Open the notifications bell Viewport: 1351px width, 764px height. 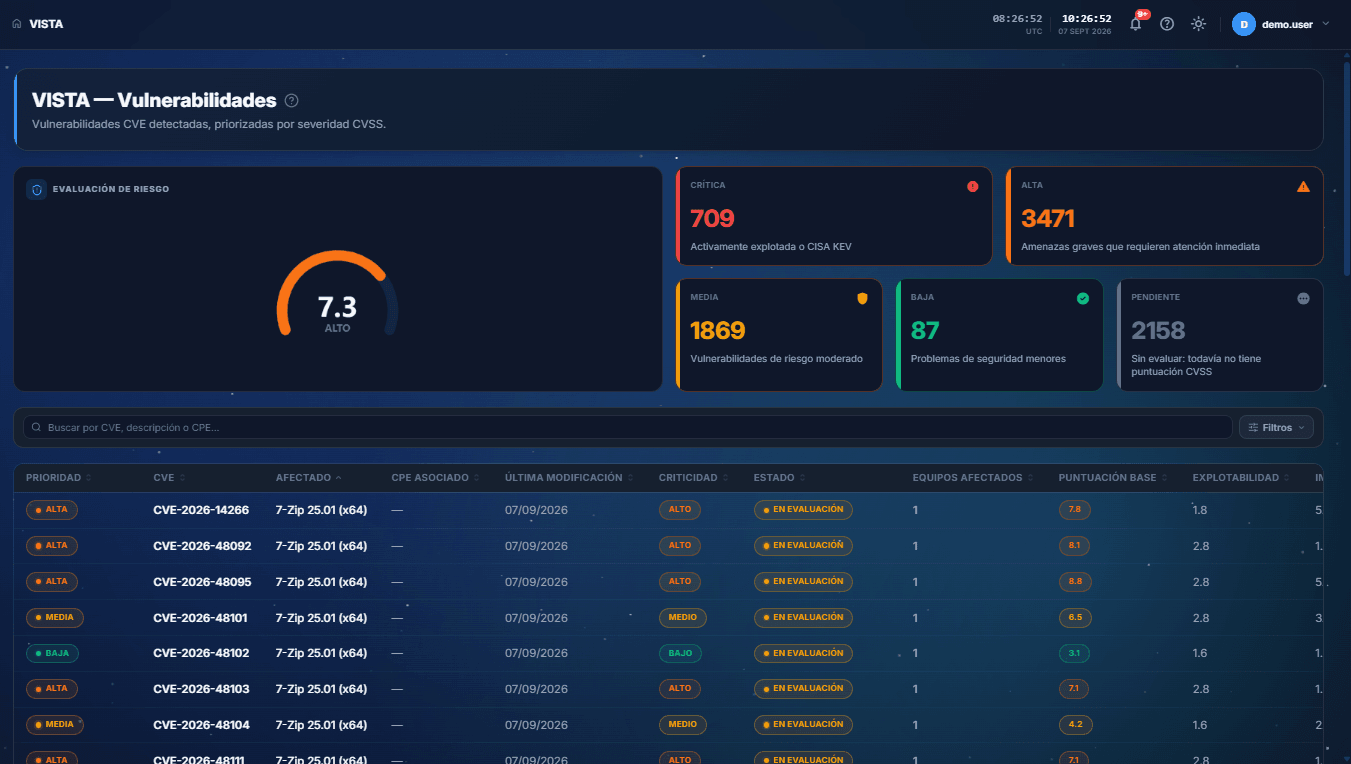(1135, 24)
